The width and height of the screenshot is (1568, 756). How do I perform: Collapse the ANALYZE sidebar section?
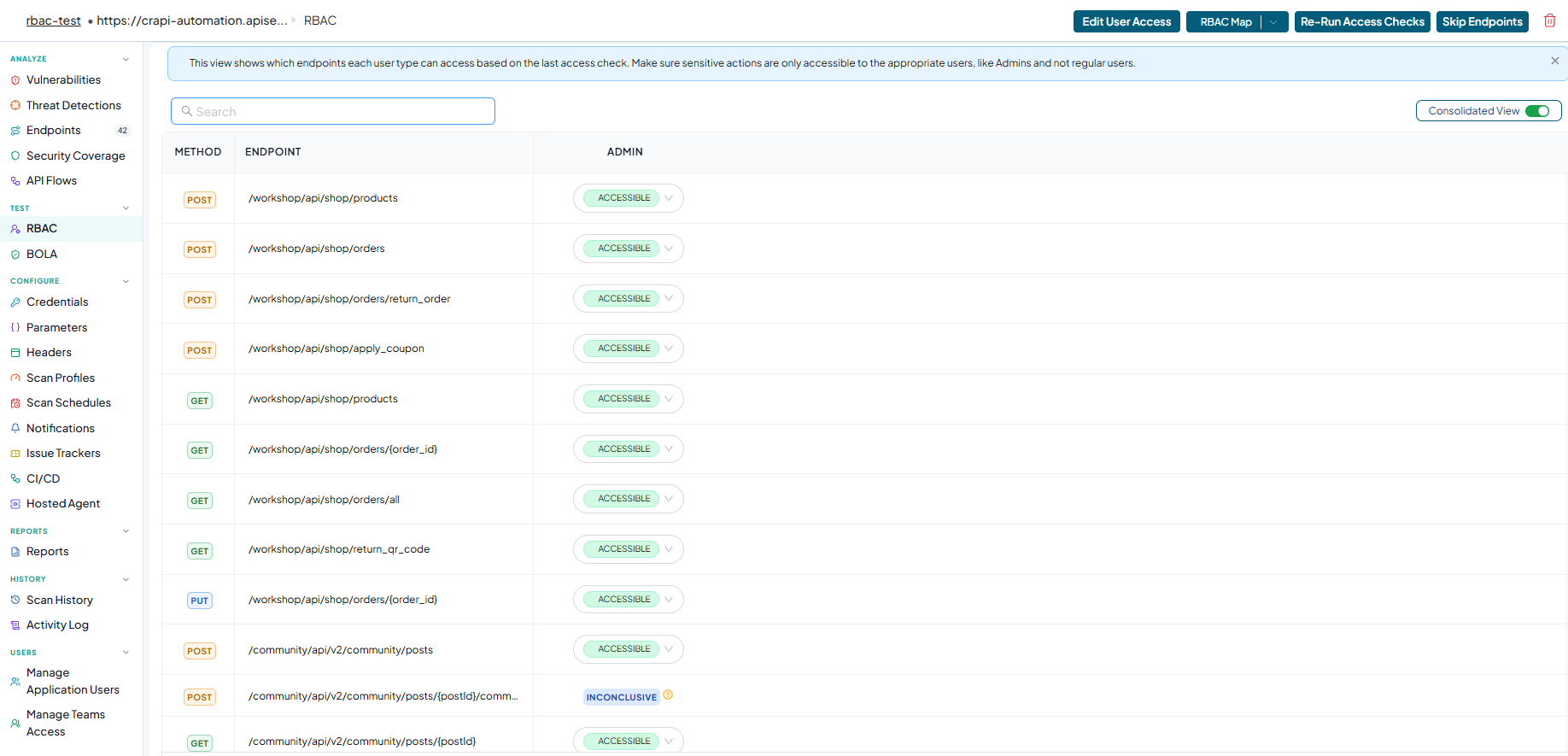tap(126, 59)
